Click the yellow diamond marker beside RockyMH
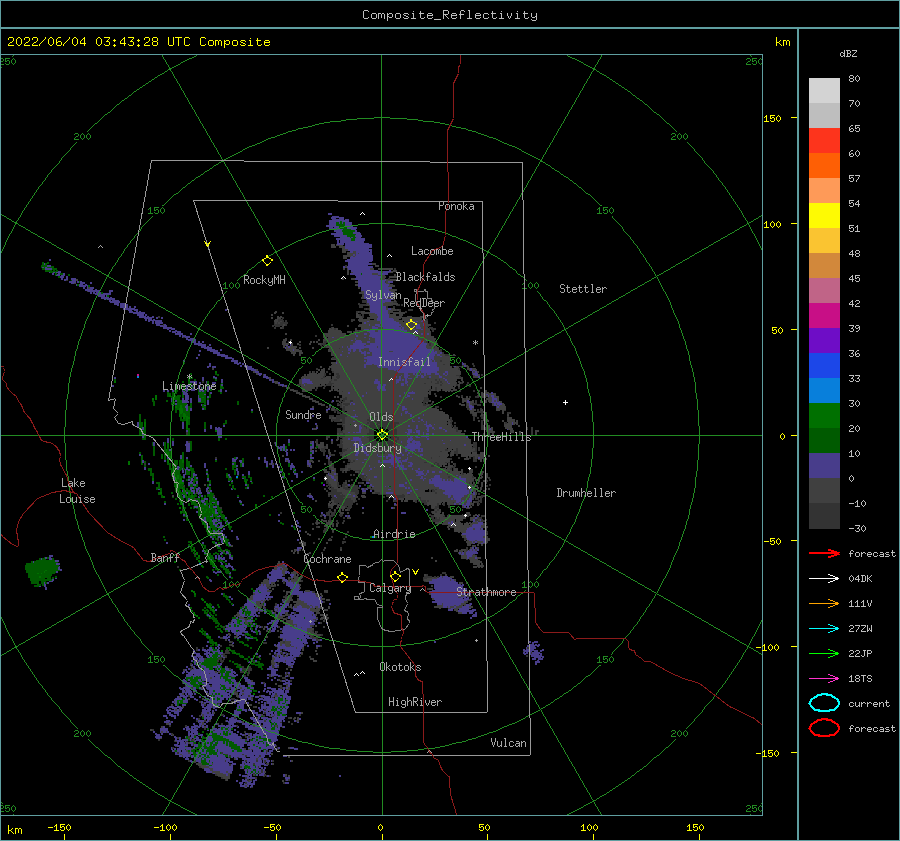 (267, 261)
